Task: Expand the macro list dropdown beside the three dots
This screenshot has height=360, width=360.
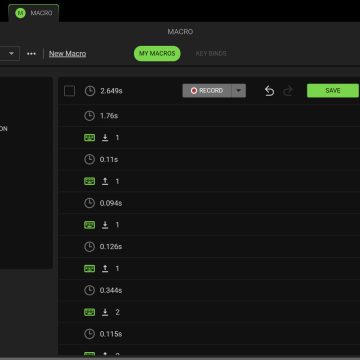Action: pos(12,54)
